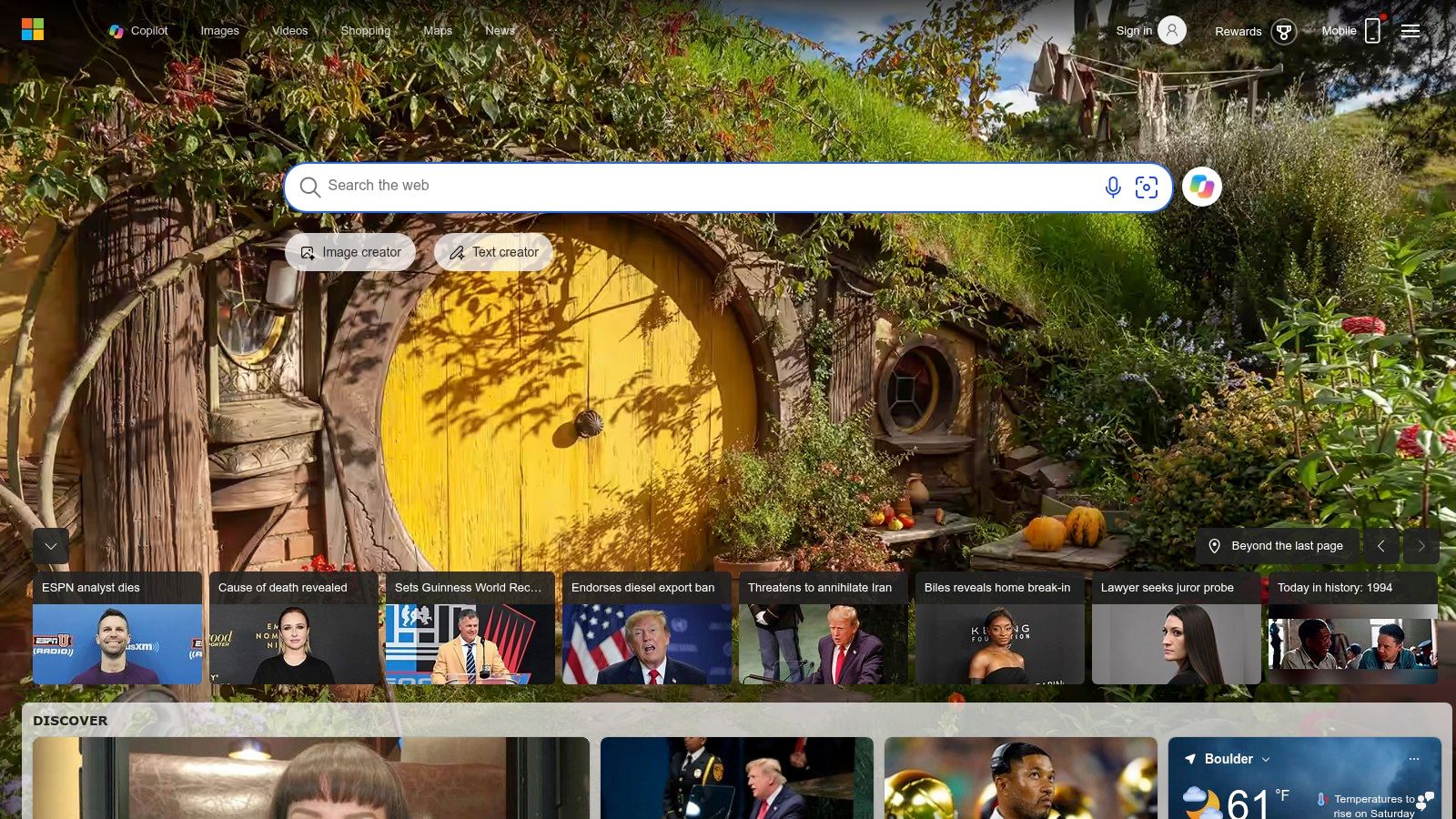Click the Mobile phone icon
The image size is (1456, 819).
1373,31
